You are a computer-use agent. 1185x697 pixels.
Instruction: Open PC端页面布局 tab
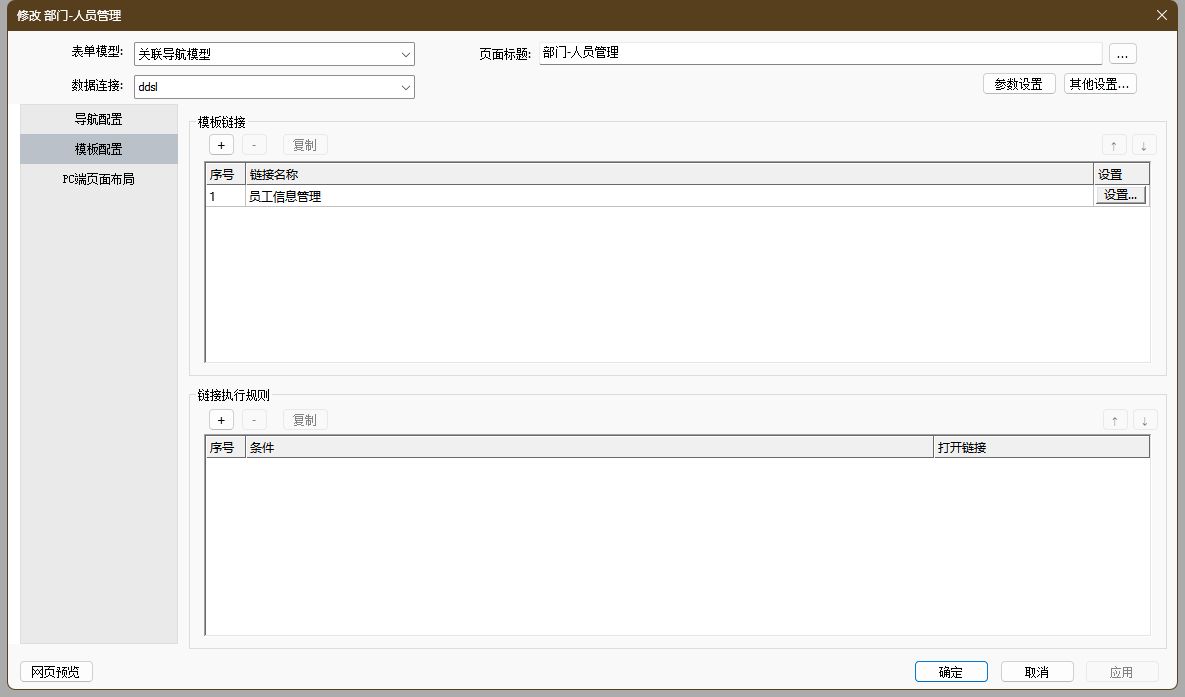pos(99,180)
